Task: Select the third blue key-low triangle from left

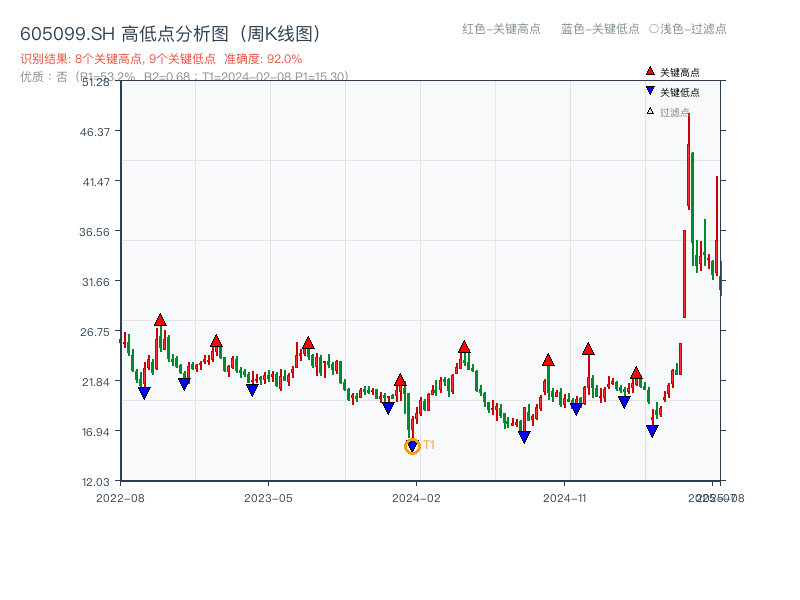Action: (x=252, y=390)
